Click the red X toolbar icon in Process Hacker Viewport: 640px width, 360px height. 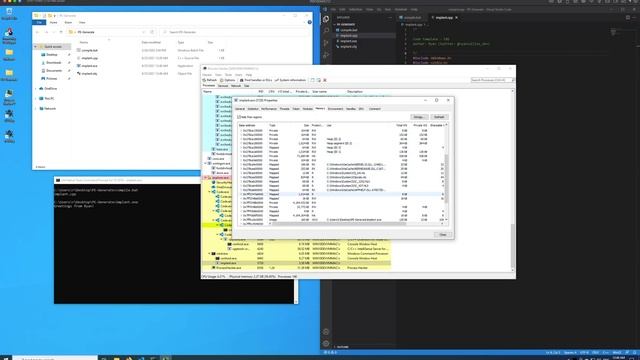pyautogui.click(x=325, y=80)
